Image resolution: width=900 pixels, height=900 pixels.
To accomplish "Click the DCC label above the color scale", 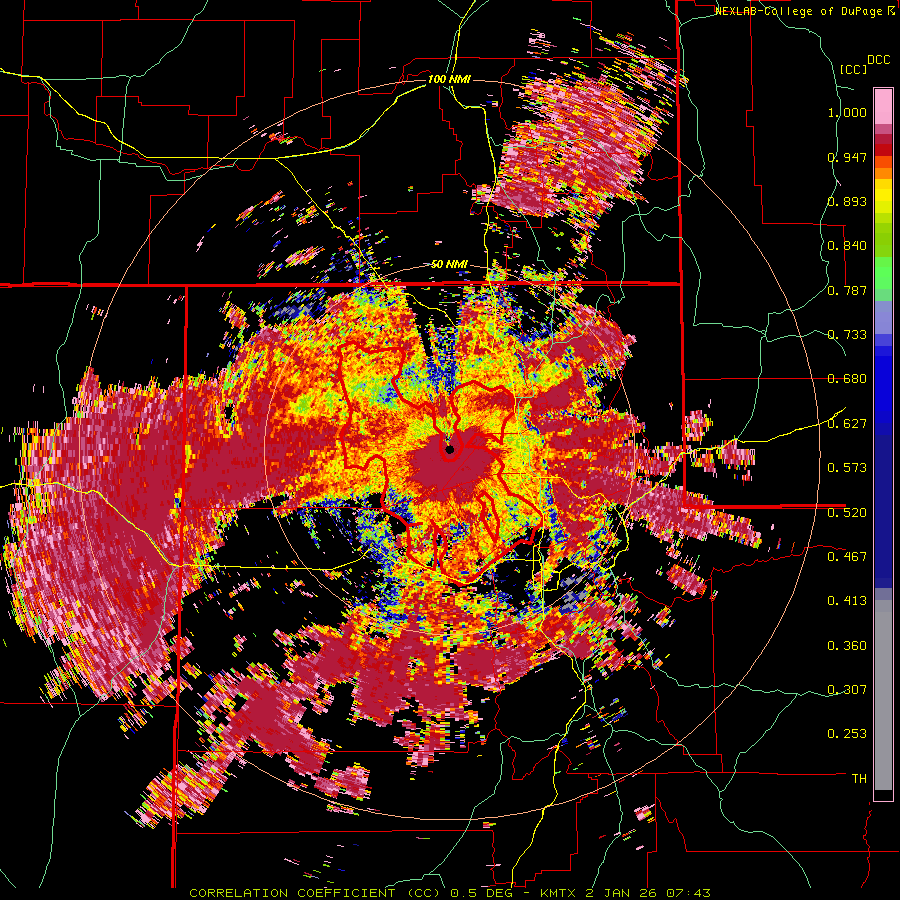I will click(879, 60).
